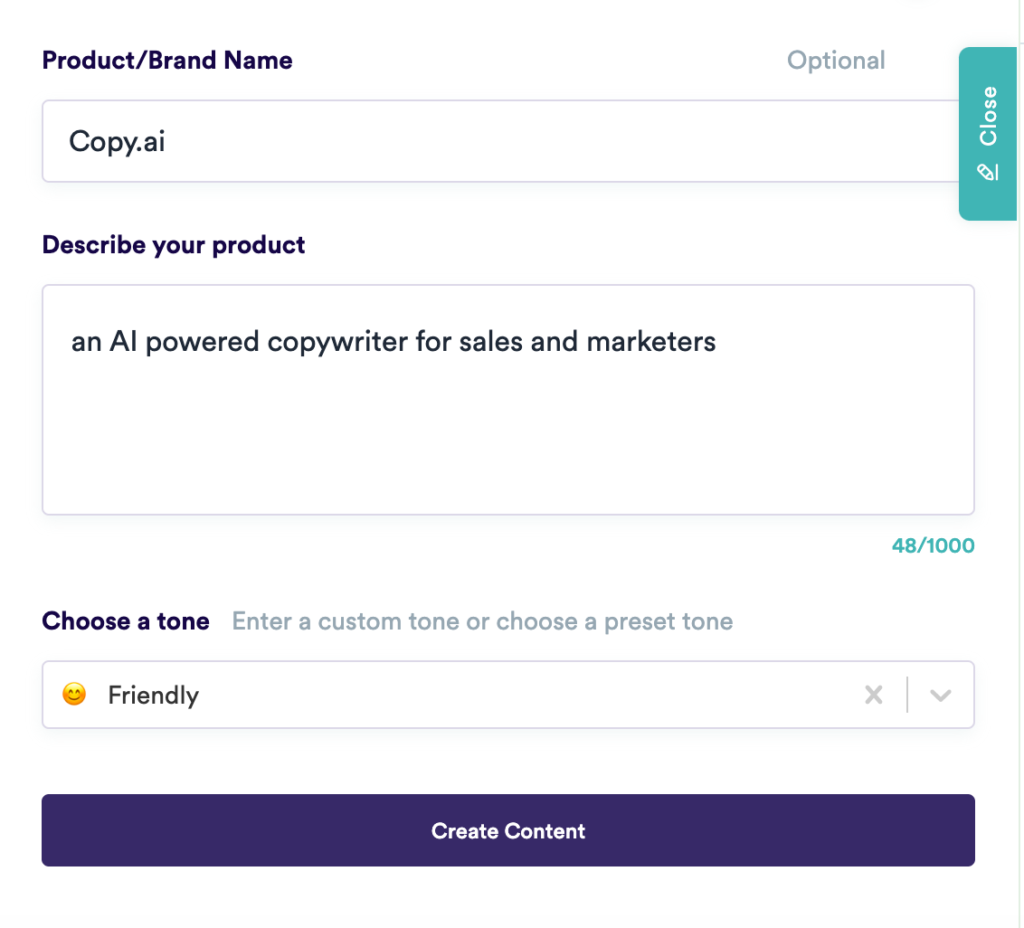Viewport: 1024px width, 928px height.
Task: Select the teal tab on the right edge
Action: (x=988, y=130)
